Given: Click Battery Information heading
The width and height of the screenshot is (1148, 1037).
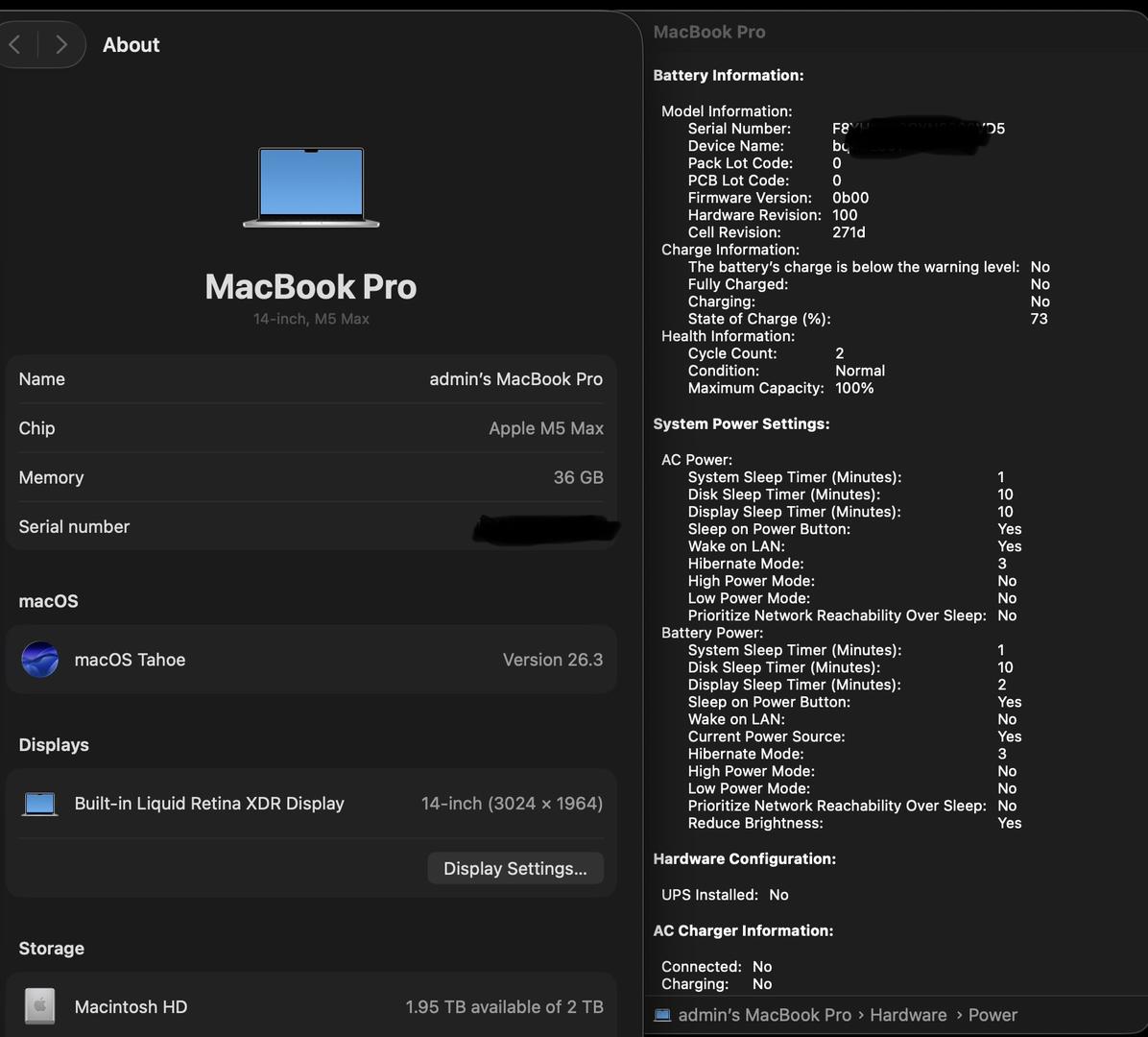Looking at the screenshot, I should click(729, 76).
